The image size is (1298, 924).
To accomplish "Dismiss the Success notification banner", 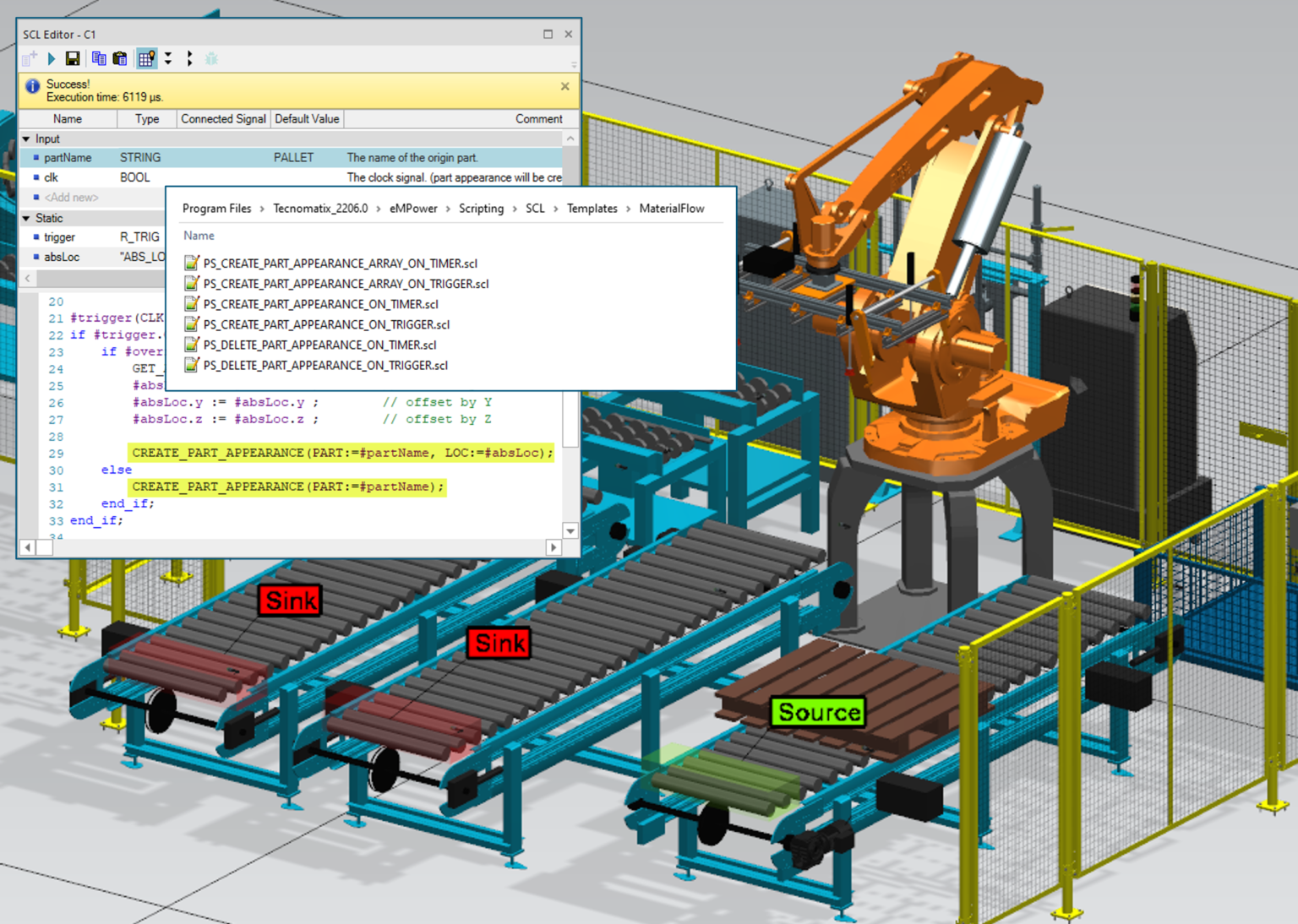I will point(564,86).
